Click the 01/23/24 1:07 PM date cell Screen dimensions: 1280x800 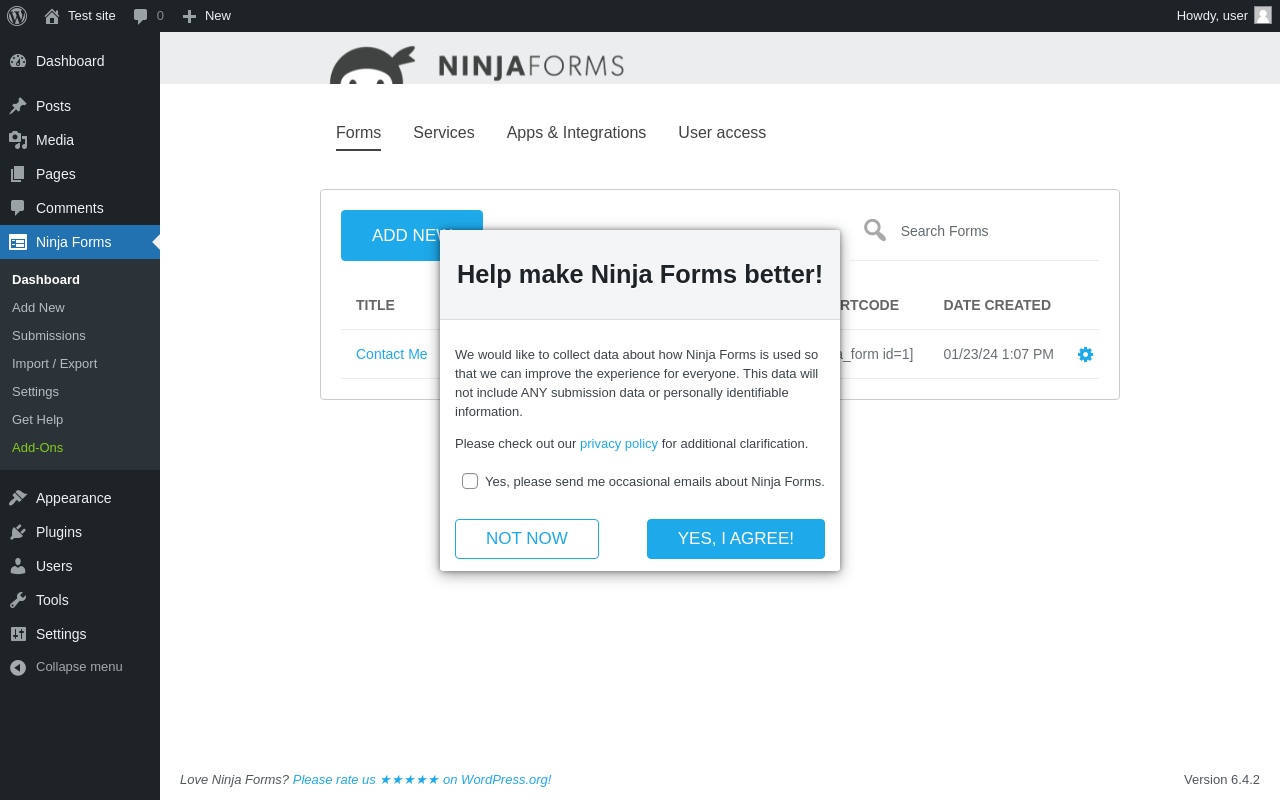tap(998, 354)
